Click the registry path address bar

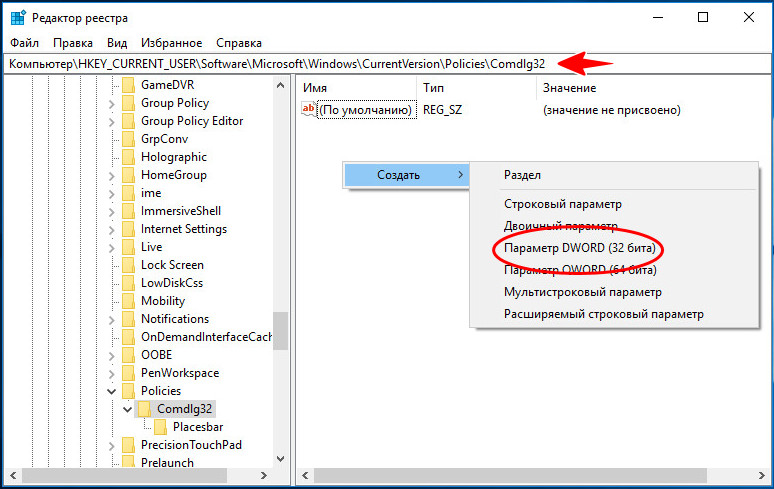pos(387,64)
